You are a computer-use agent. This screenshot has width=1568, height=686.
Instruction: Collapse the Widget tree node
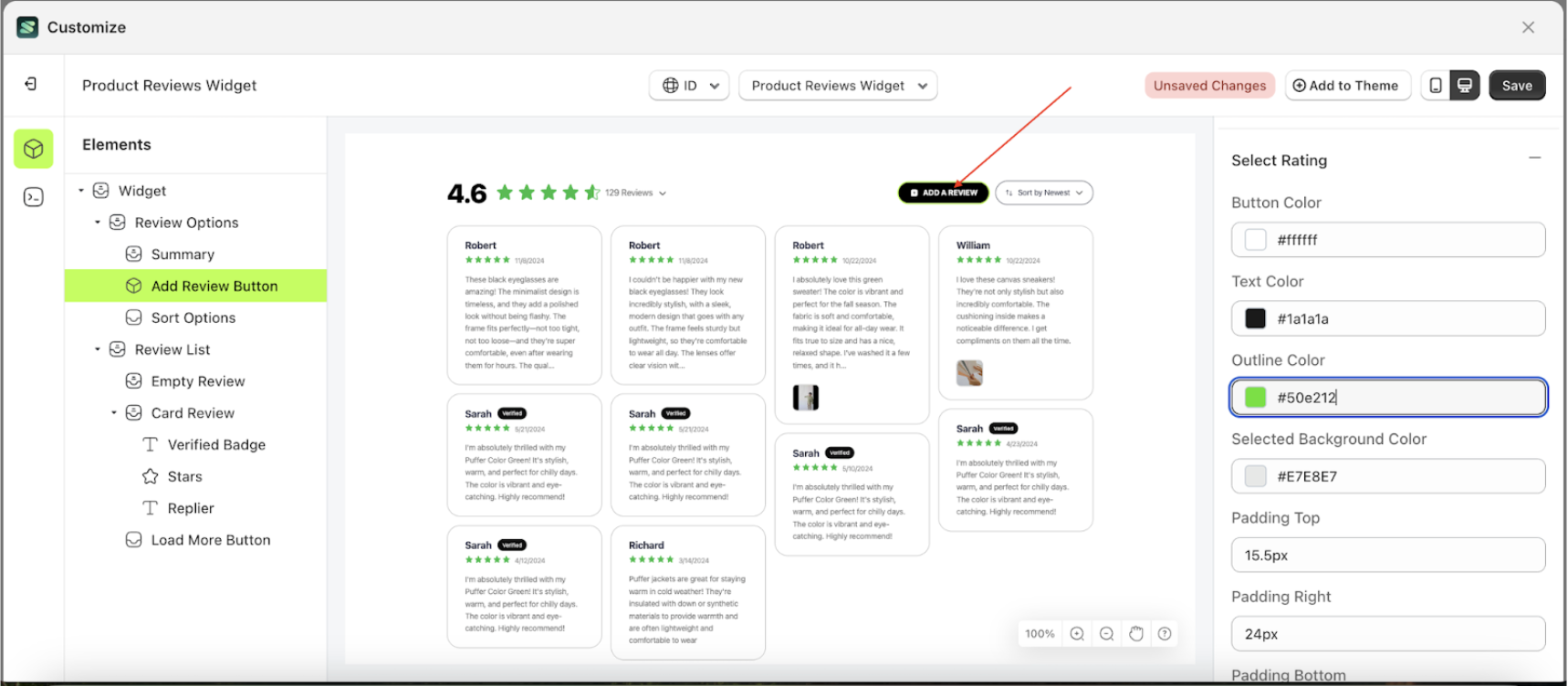pos(81,191)
